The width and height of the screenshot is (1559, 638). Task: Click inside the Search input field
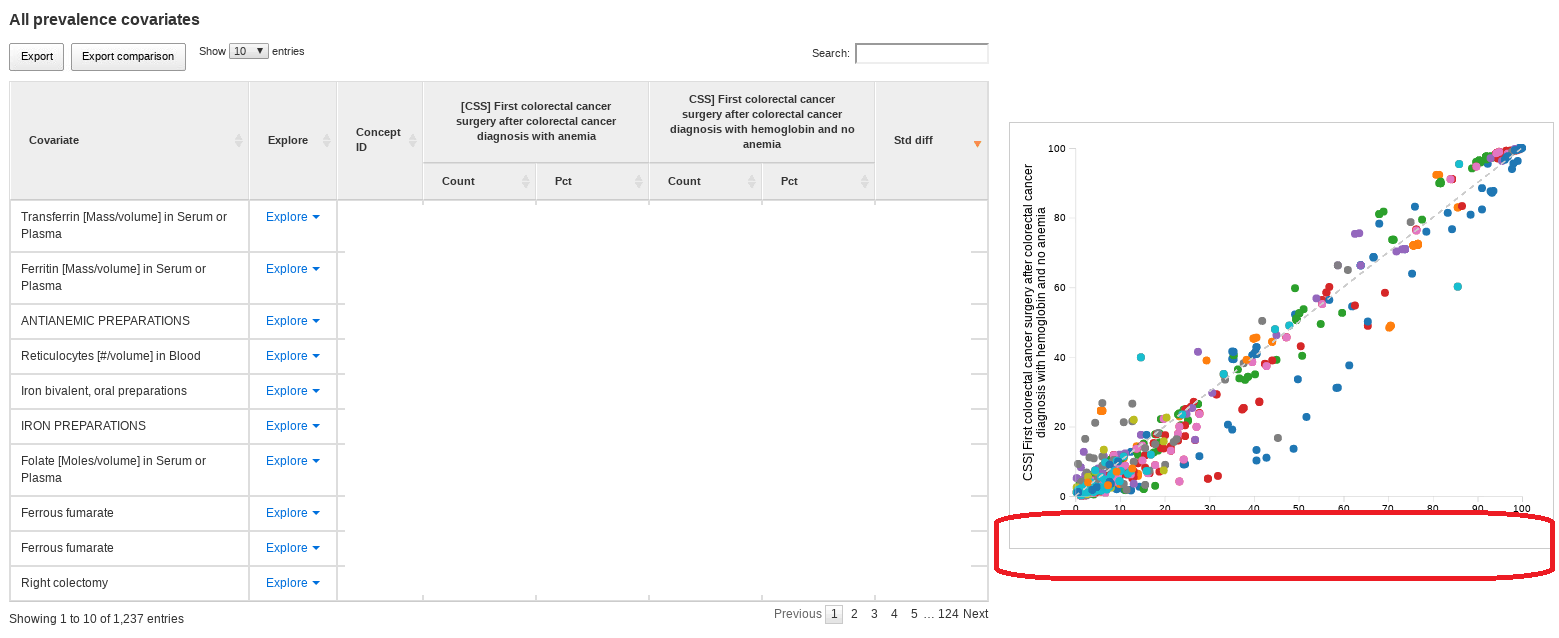pos(920,53)
